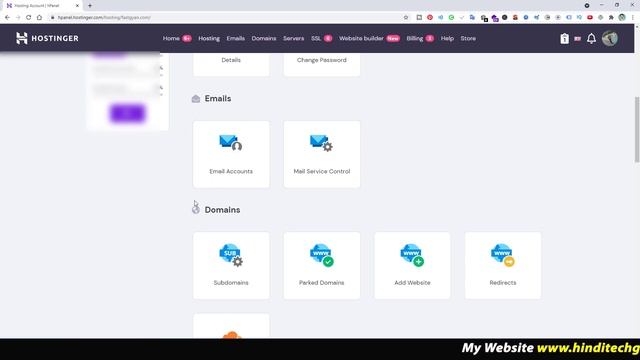
Task: Open the Mail Service Control card
Action: [x=322, y=154]
